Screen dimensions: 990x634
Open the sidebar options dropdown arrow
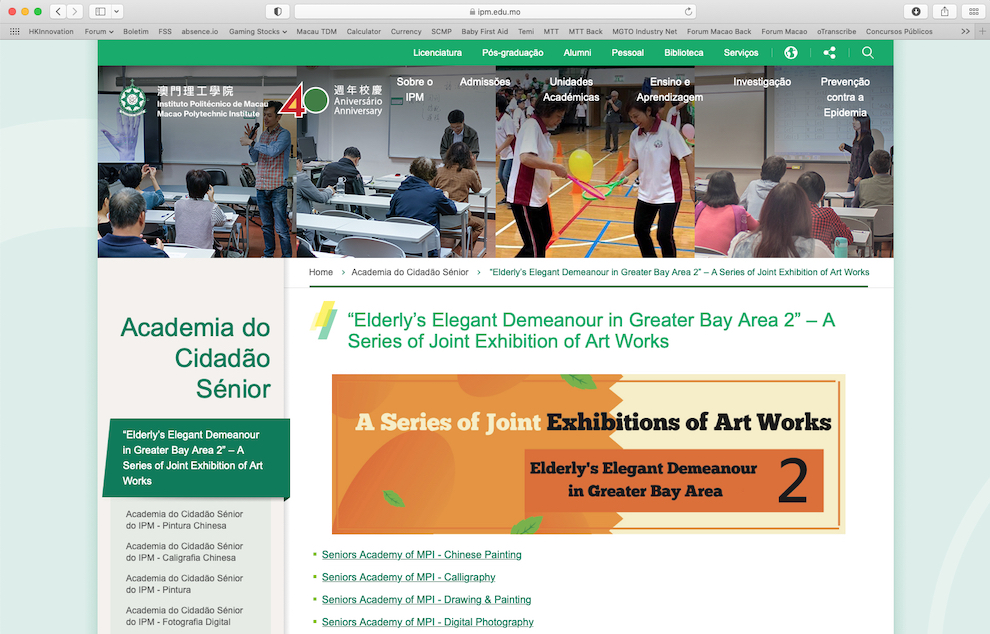click(x=117, y=11)
